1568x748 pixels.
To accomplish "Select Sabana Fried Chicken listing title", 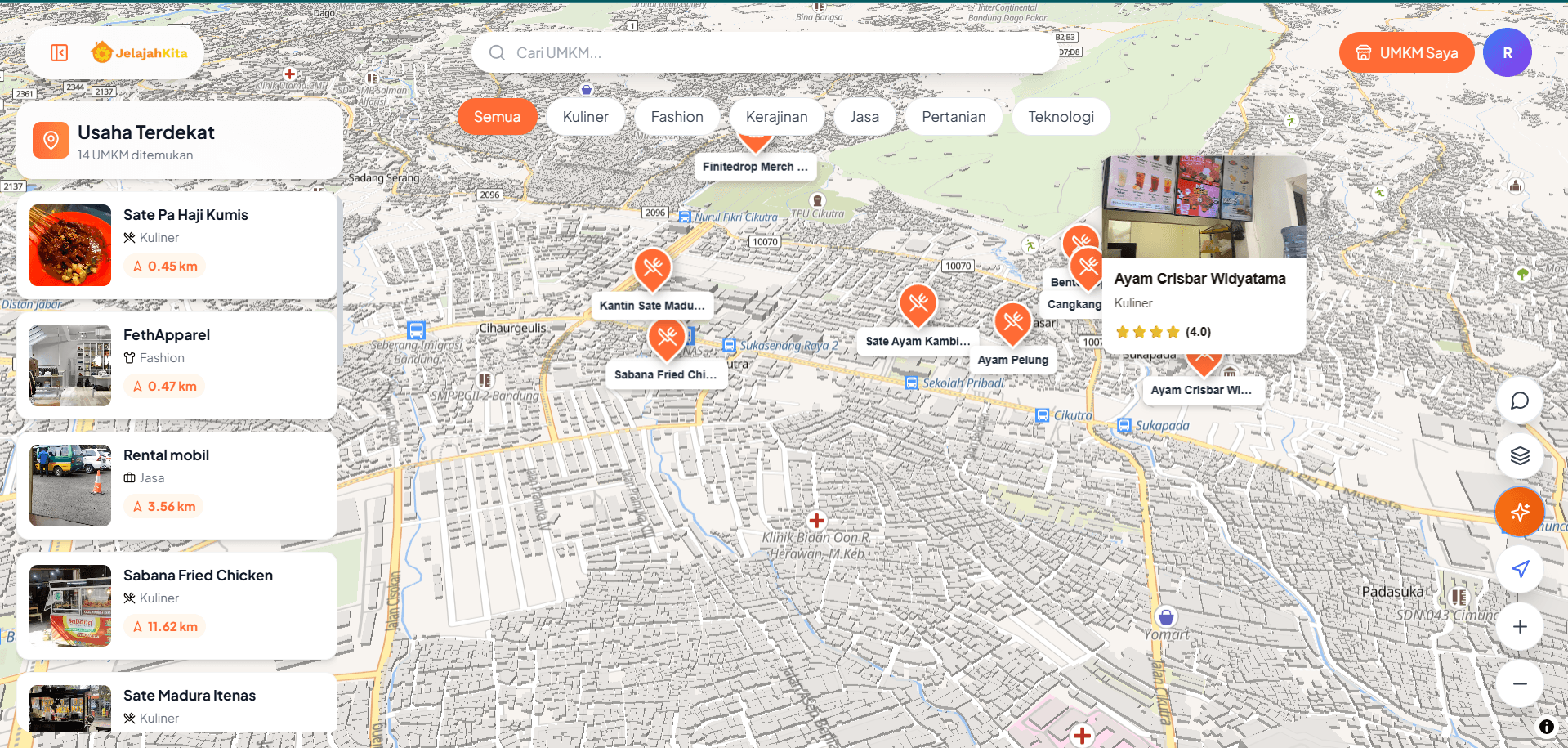I will [x=198, y=576].
